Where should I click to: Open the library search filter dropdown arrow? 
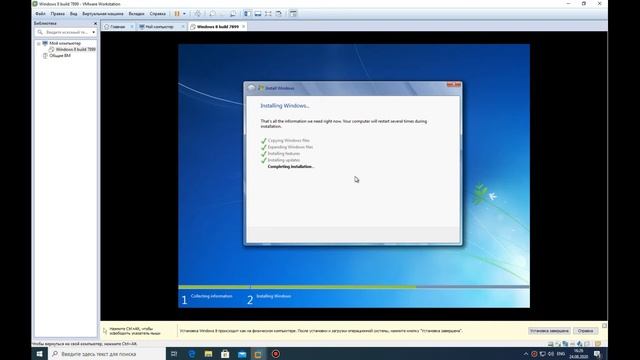[93, 32]
